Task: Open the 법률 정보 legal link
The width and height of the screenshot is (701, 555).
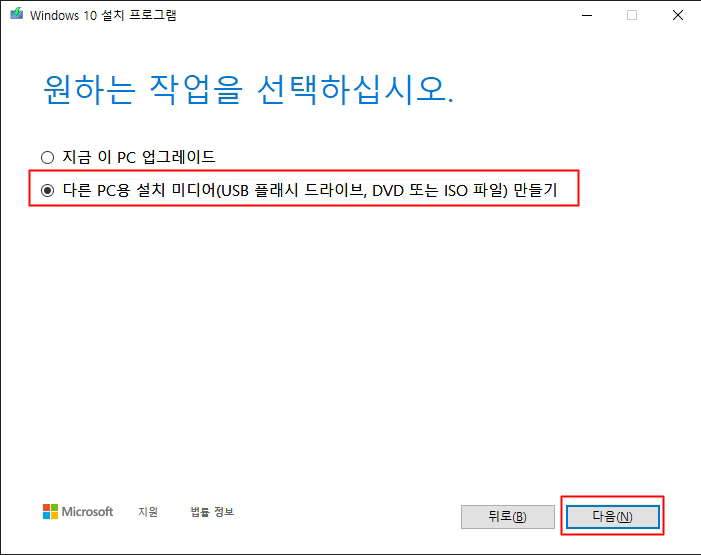Action: (212, 511)
